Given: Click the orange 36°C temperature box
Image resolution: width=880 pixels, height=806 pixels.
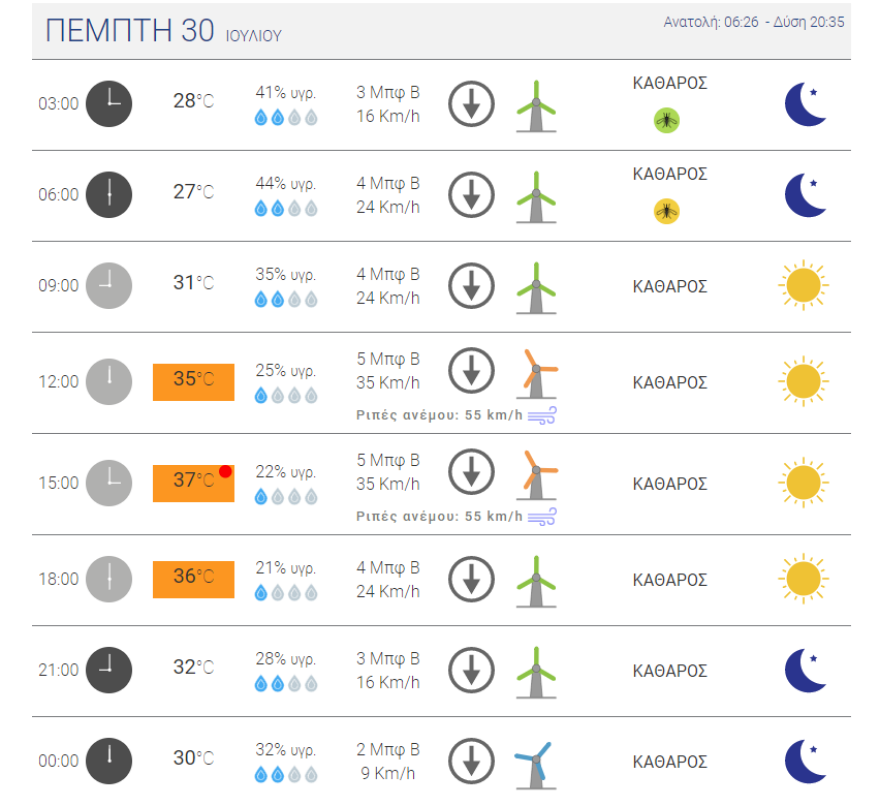Looking at the screenshot, I should coord(193,579).
